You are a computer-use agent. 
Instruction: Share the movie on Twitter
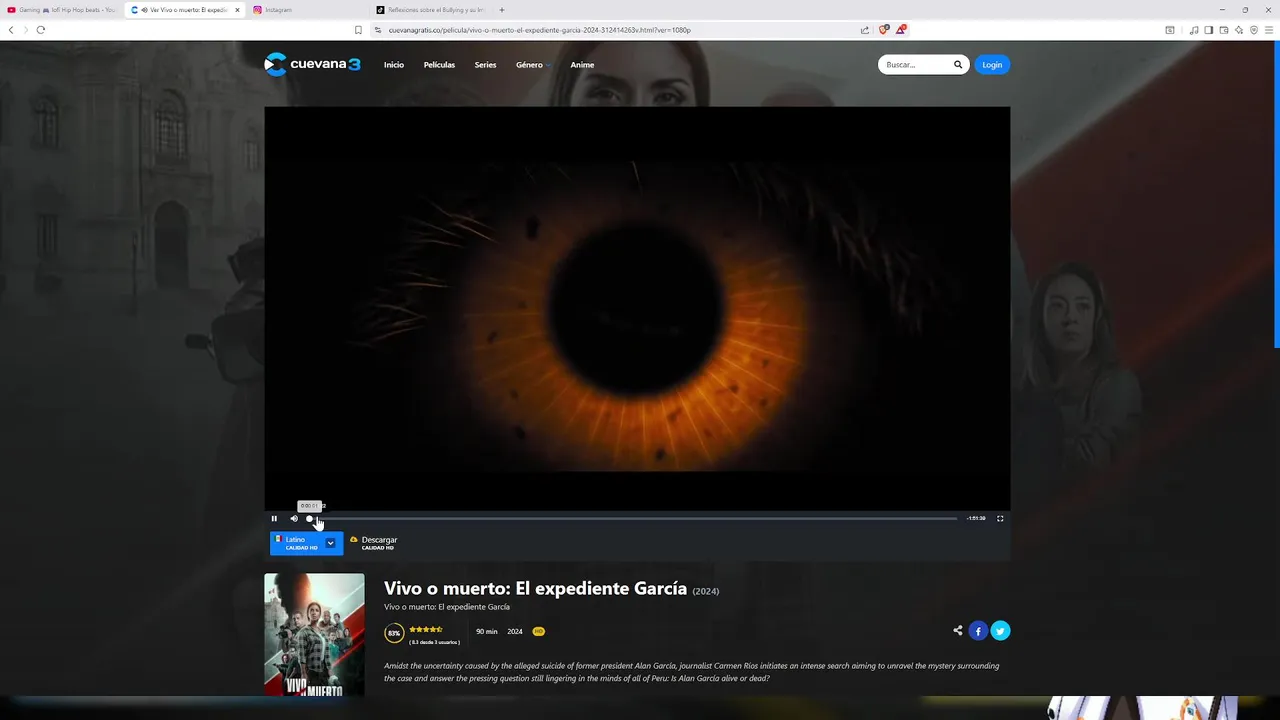(x=1000, y=630)
